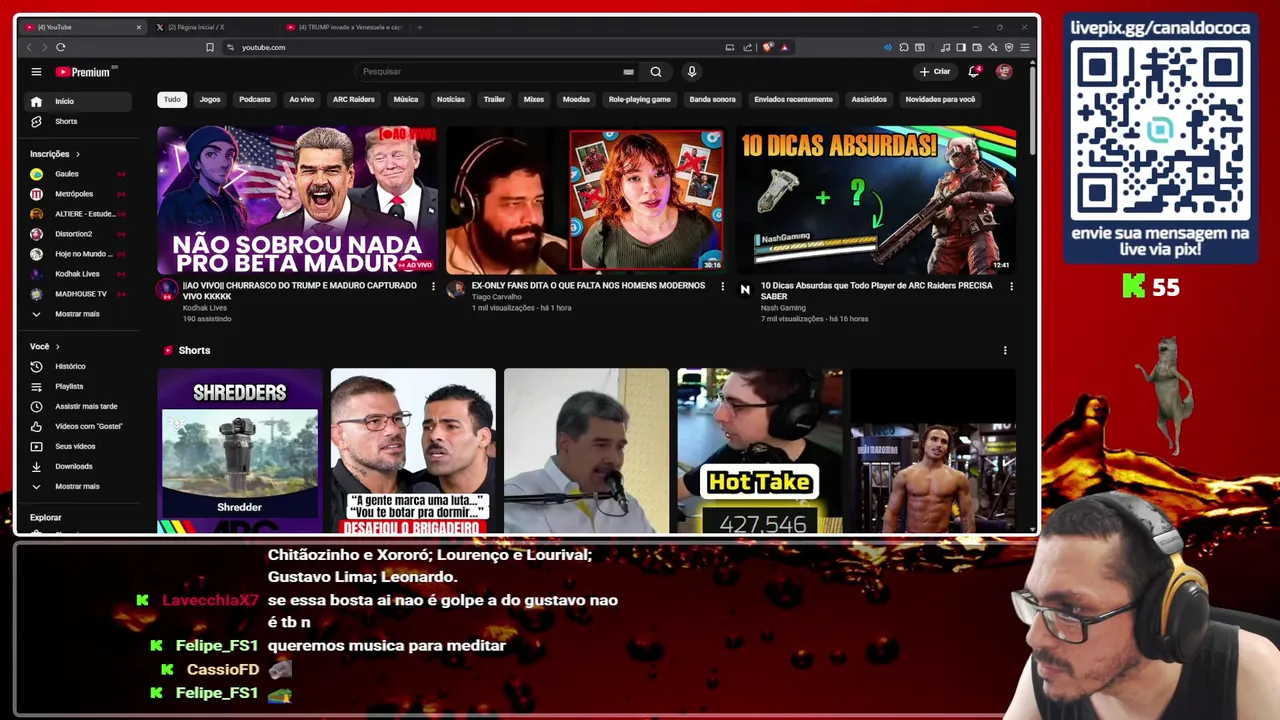Open the Shorts shelf options menu
The height and width of the screenshot is (720, 1280).
(1005, 350)
